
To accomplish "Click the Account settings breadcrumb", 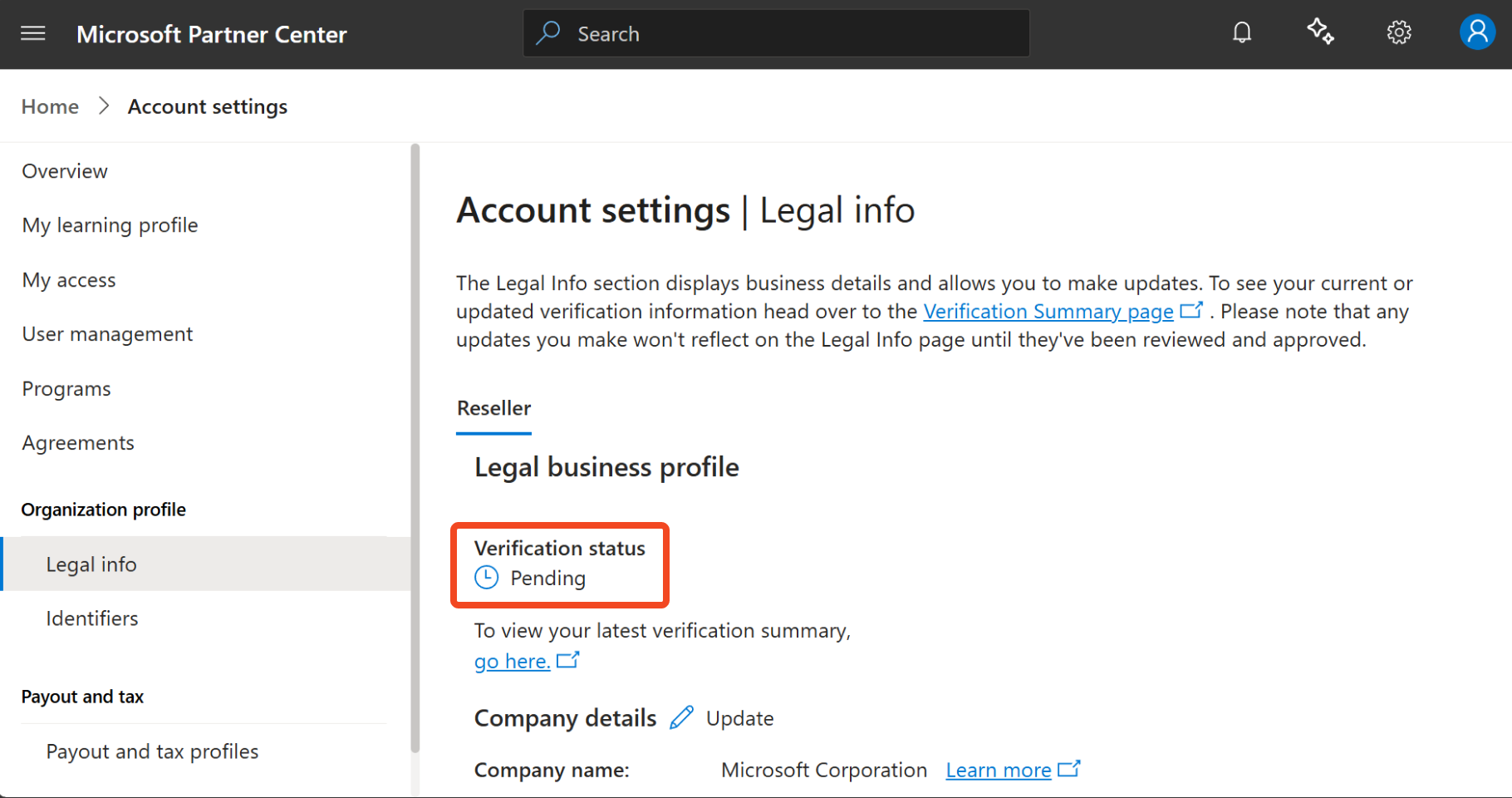I will coord(208,106).
